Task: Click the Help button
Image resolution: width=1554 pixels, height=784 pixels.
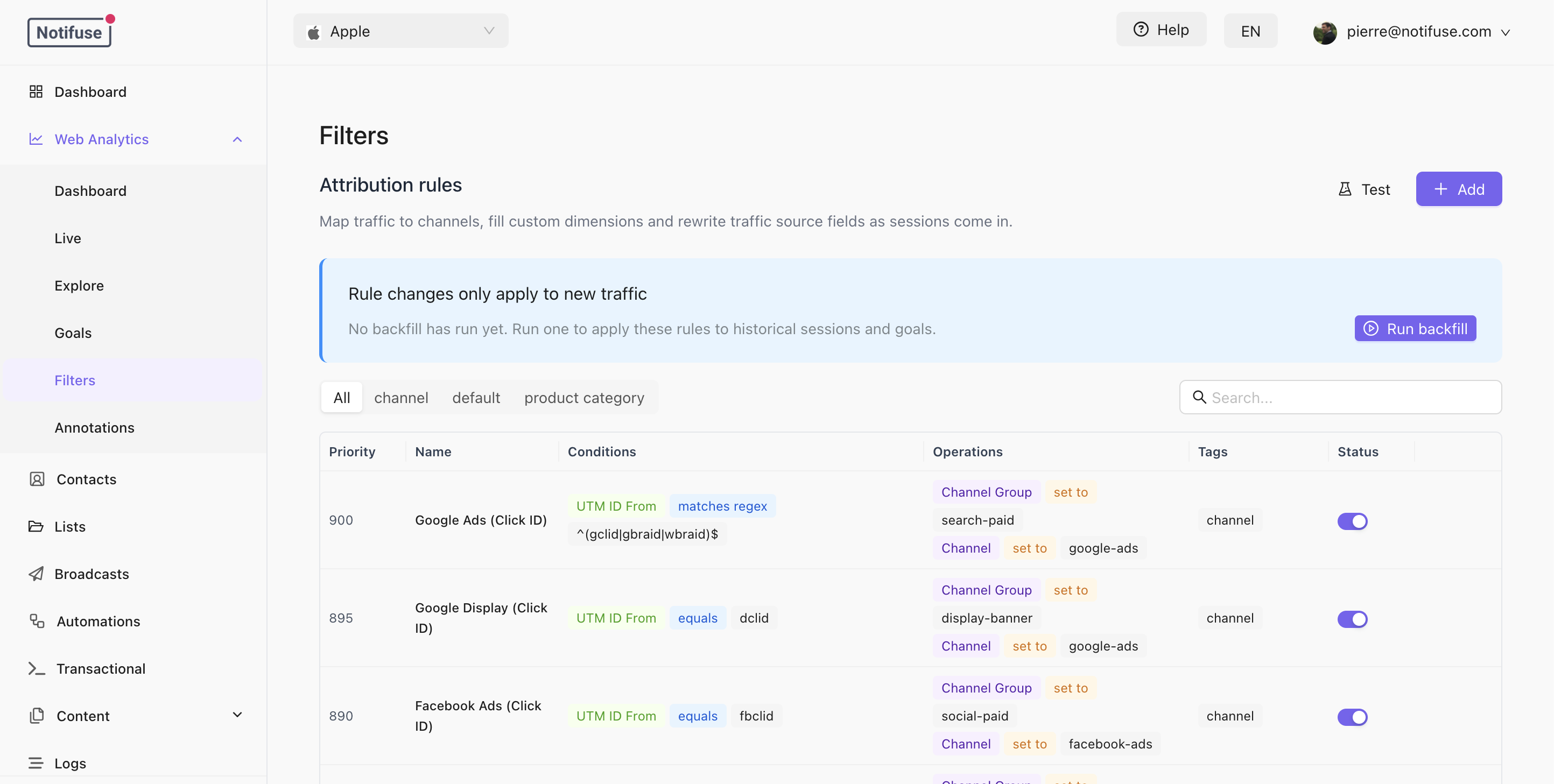Action: click(1161, 29)
